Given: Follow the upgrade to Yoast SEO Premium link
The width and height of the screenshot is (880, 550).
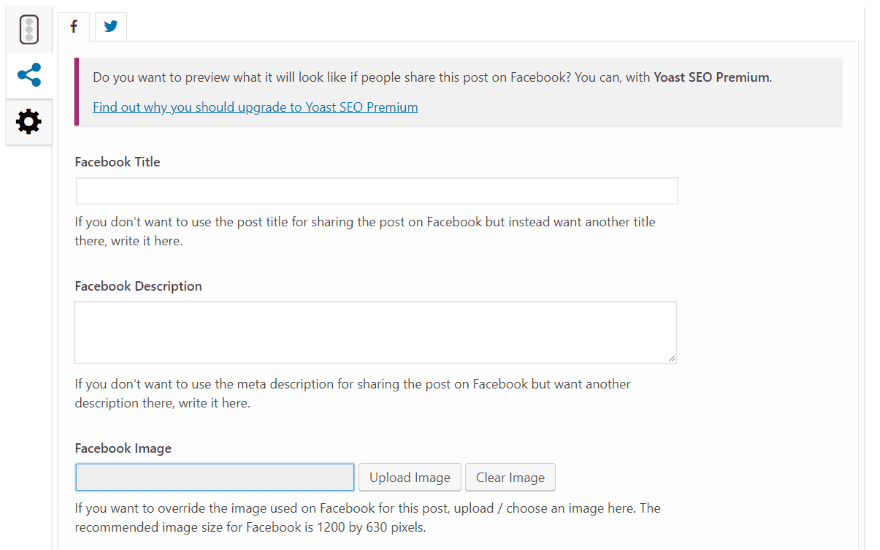Looking at the screenshot, I should (x=255, y=107).
